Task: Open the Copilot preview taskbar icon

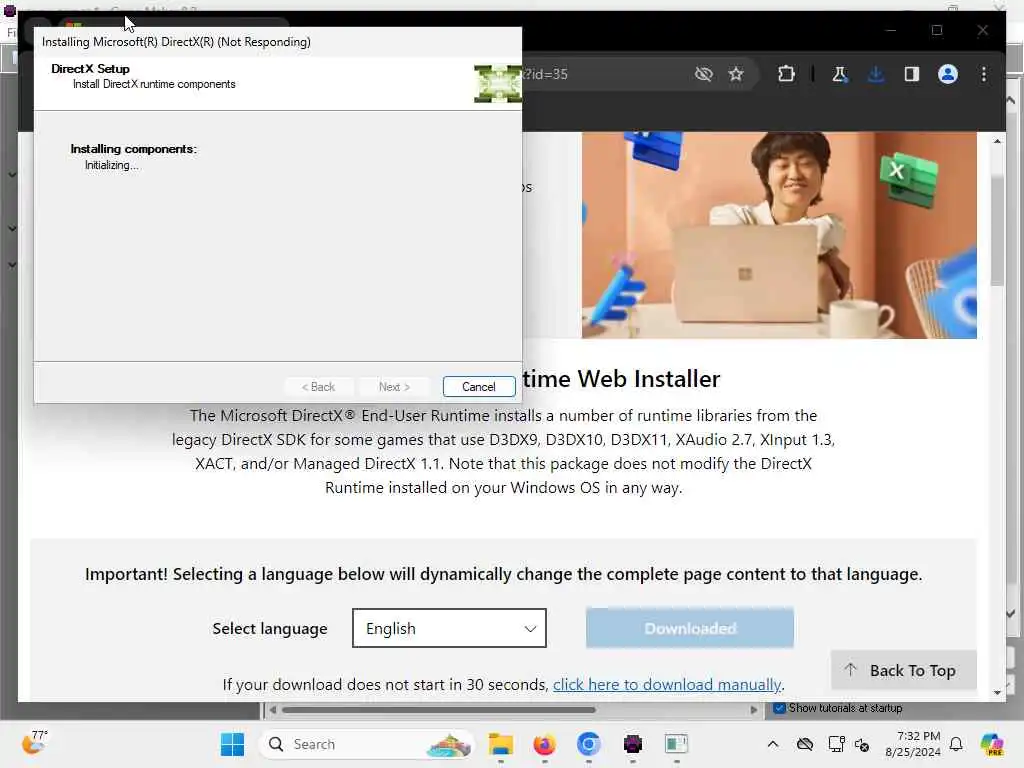Action: click(x=992, y=744)
